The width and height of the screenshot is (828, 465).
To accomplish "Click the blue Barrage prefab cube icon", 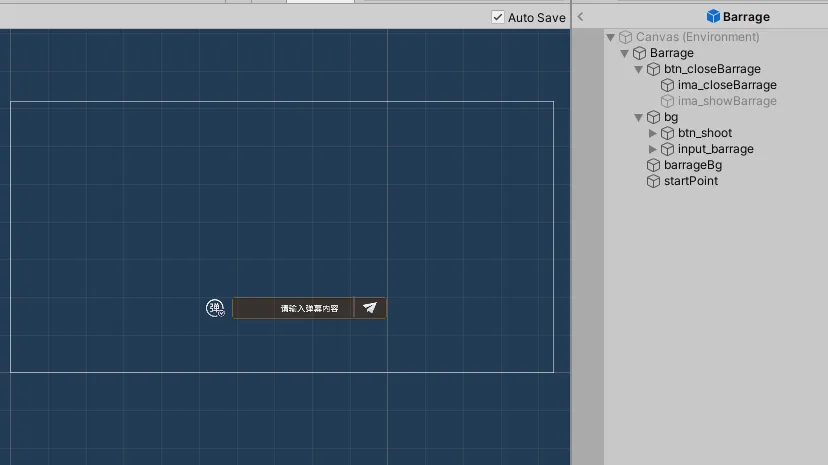I will point(713,16).
